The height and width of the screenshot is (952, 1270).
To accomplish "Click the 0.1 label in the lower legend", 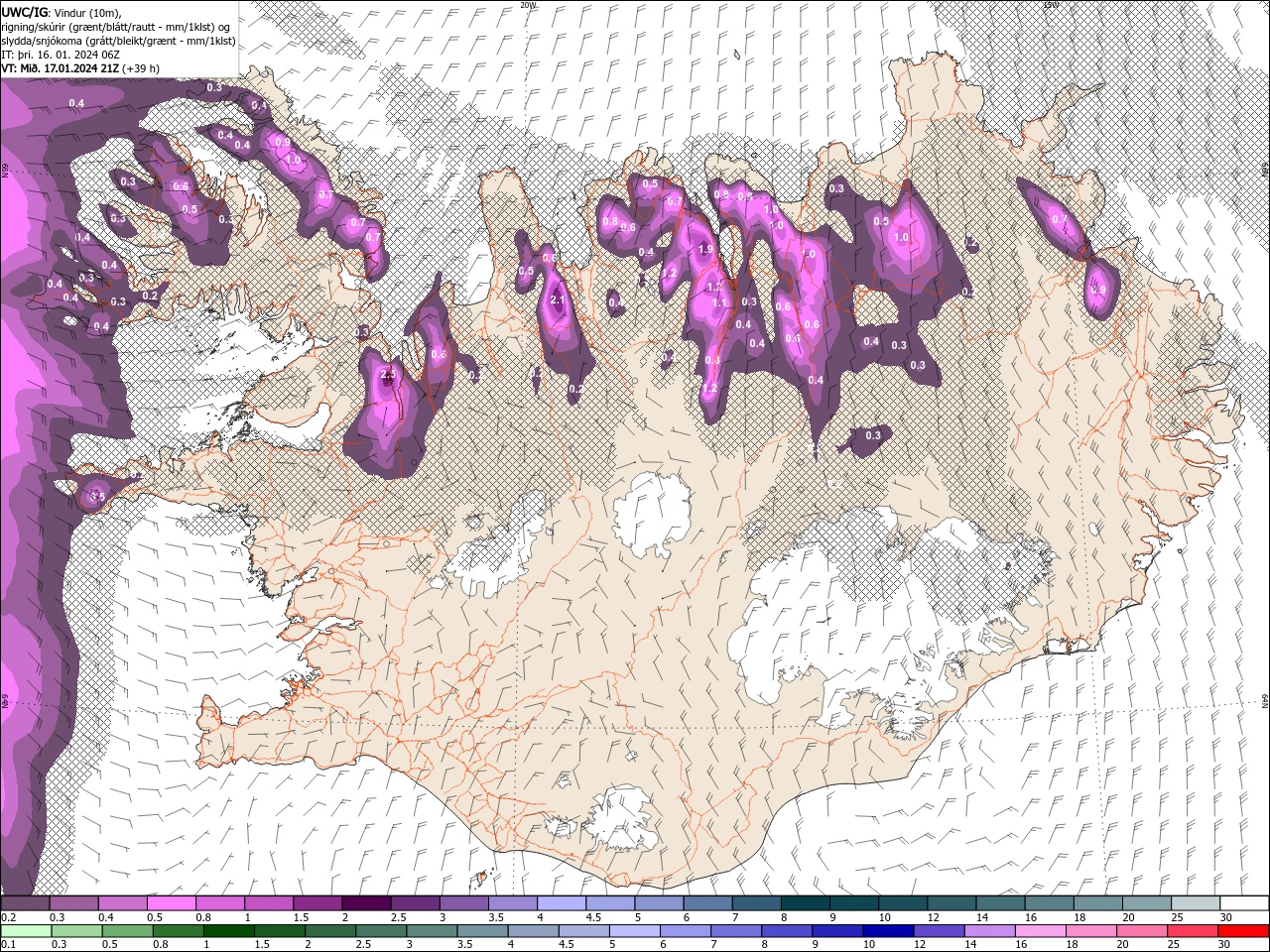I will [x=7, y=944].
